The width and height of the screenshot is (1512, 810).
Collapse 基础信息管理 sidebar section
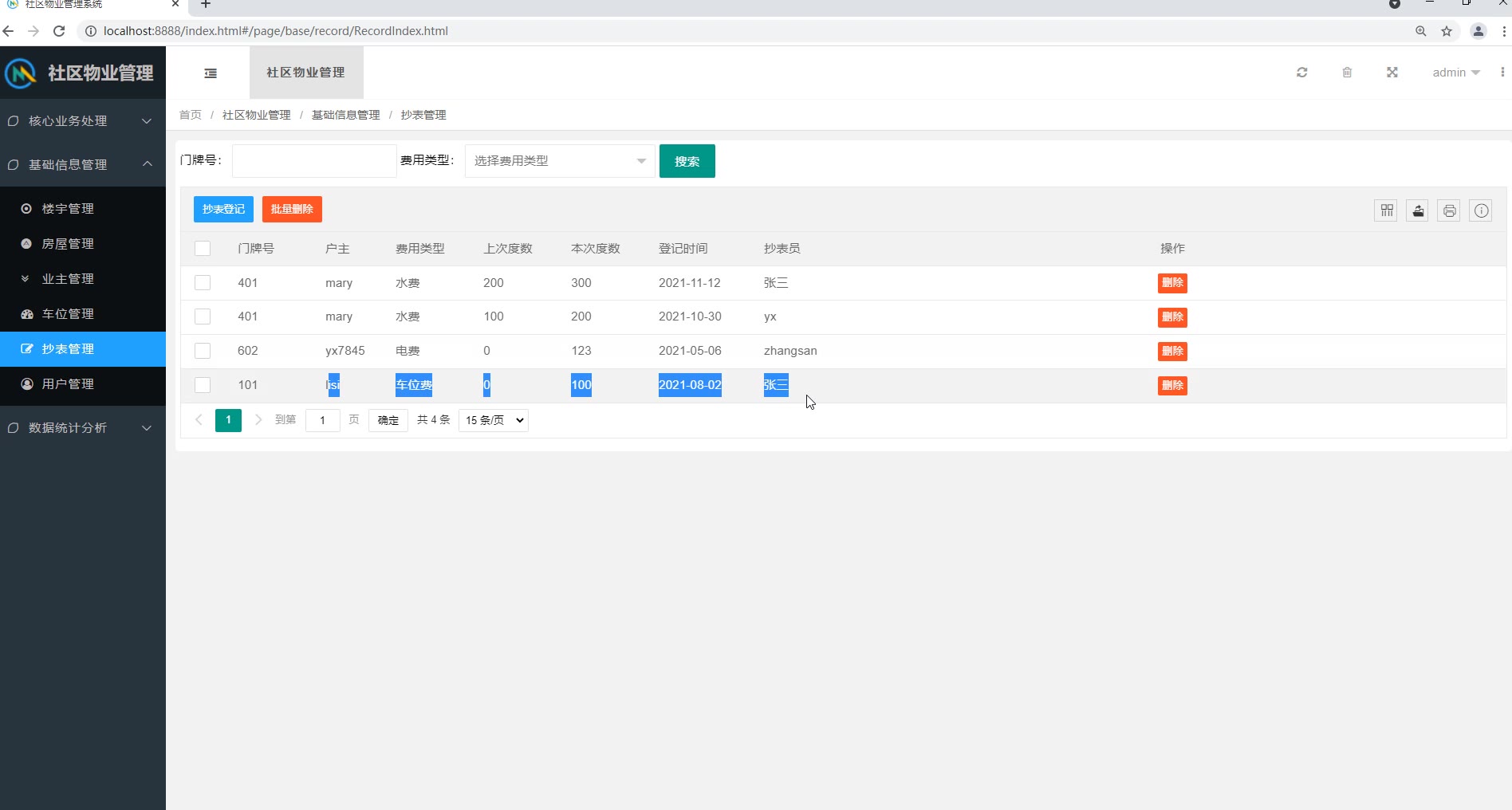click(83, 165)
